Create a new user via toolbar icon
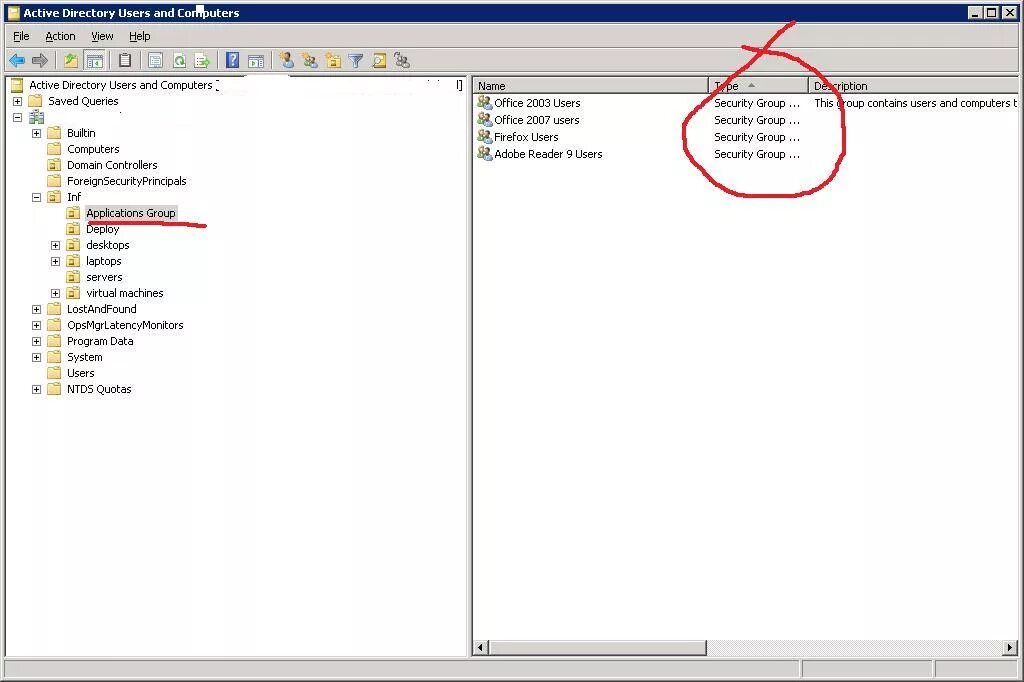Screen dimensions: 1024x682 click(286, 61)
